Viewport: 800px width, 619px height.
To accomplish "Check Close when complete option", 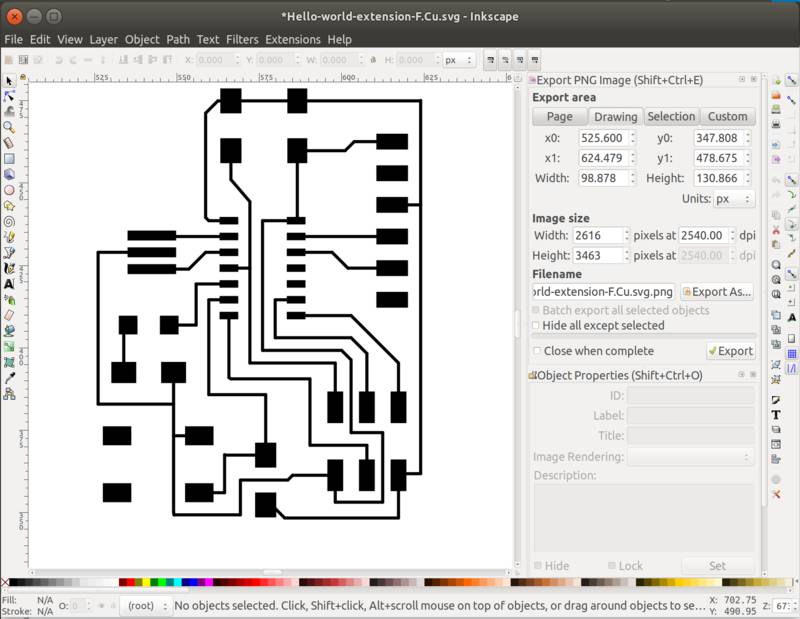I will coord(536,350).
